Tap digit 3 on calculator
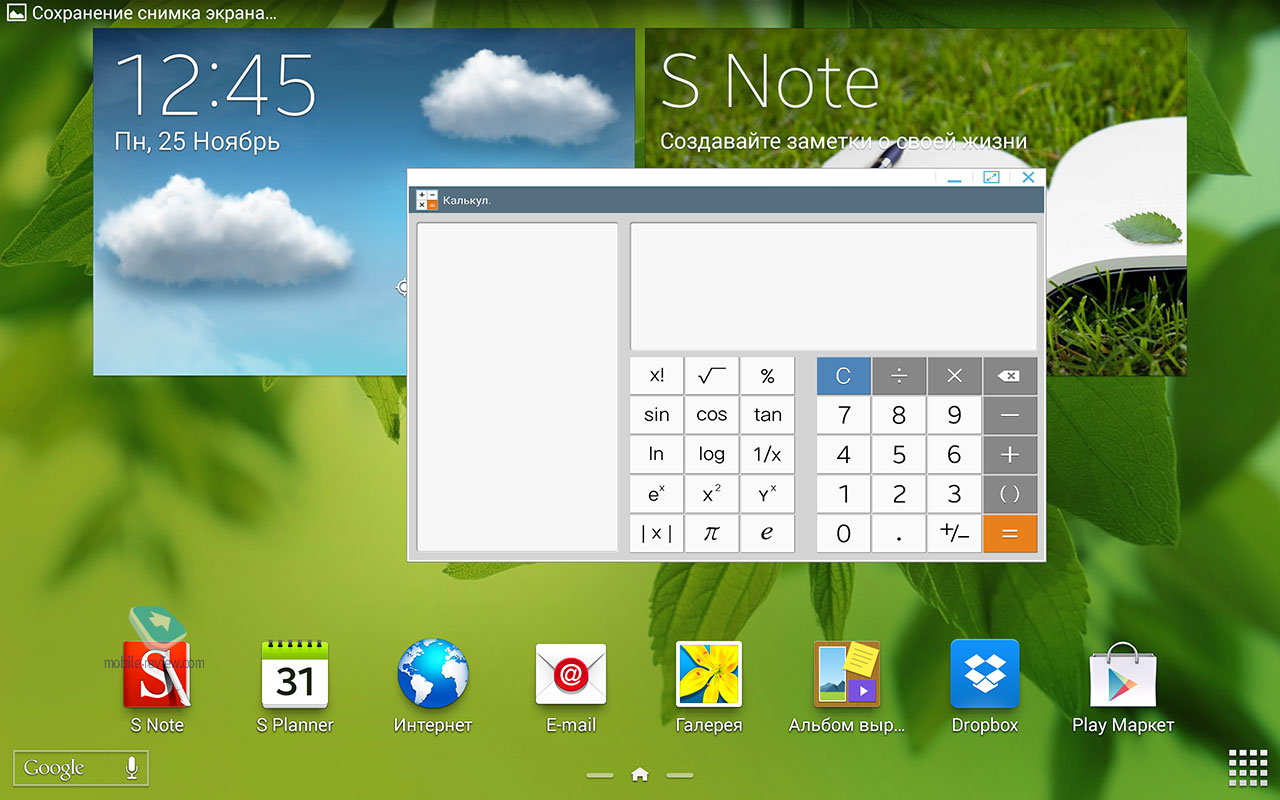This screenshot has width=1280, height=800. pos(955,494)
